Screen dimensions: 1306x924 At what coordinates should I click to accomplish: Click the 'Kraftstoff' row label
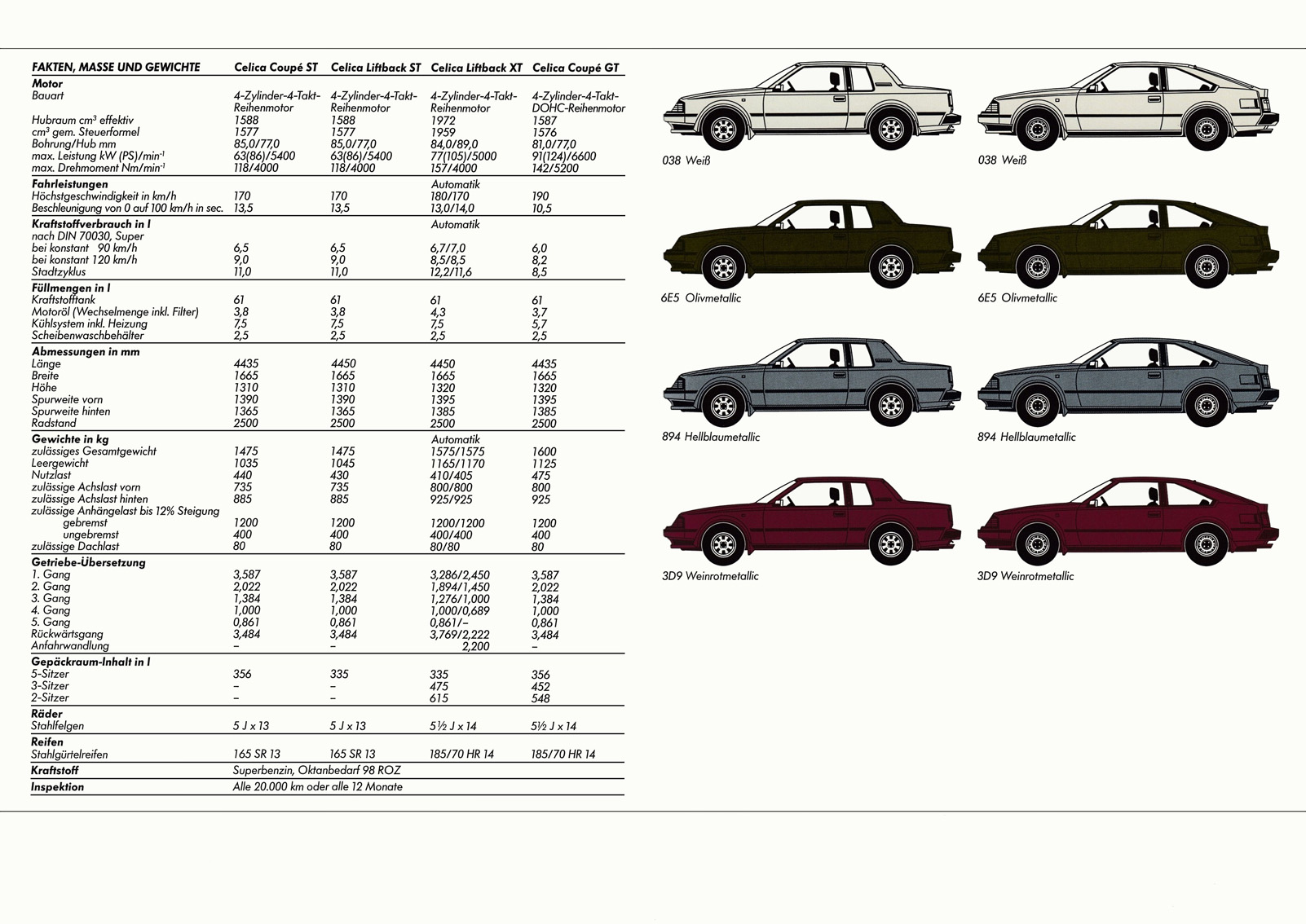(x=55, y=770)
